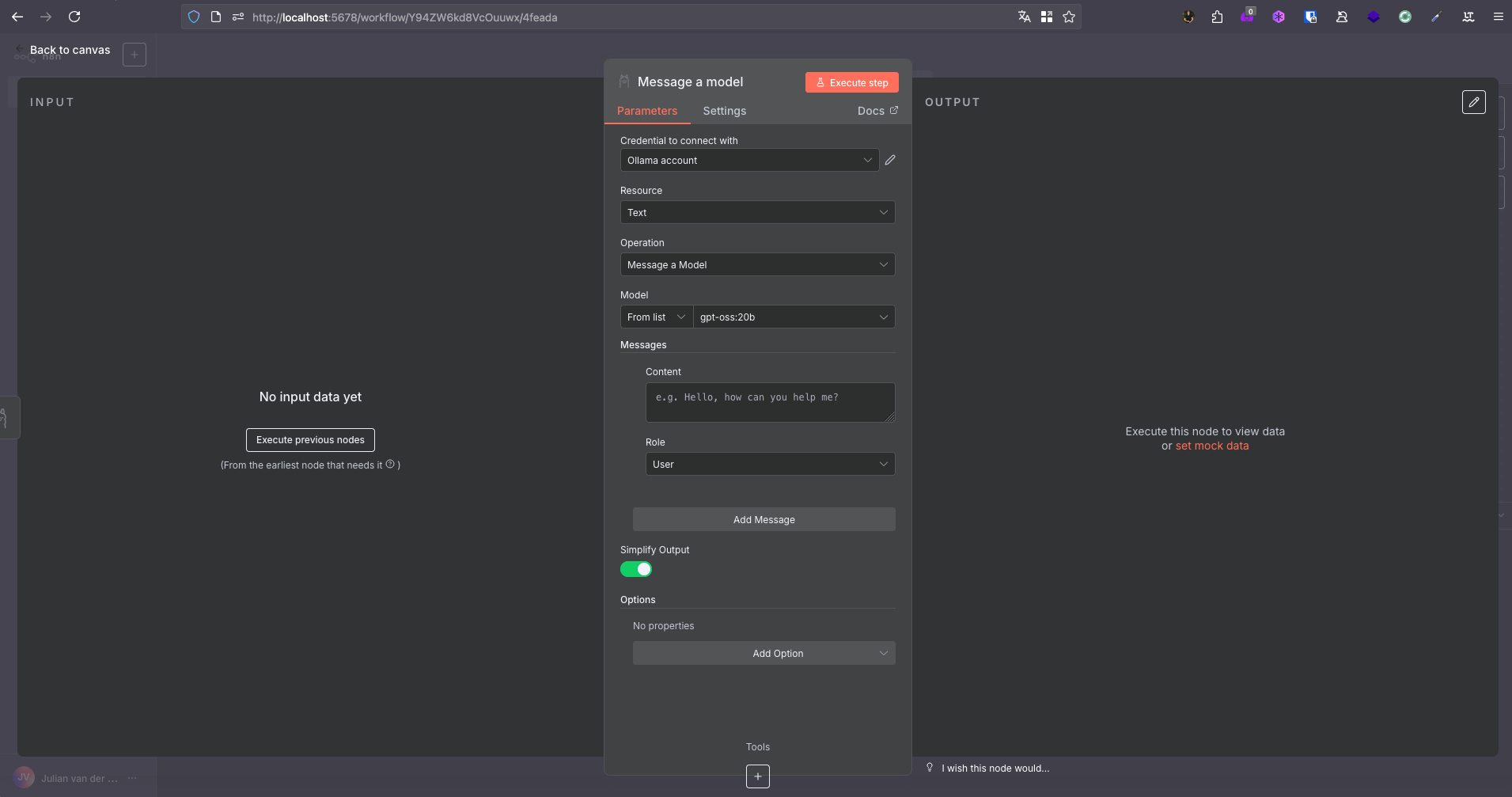Open the Firefox hamburger menu
Image resolution: width=1512 pixels, height=797 pixels.
(x=1497, y=17)
